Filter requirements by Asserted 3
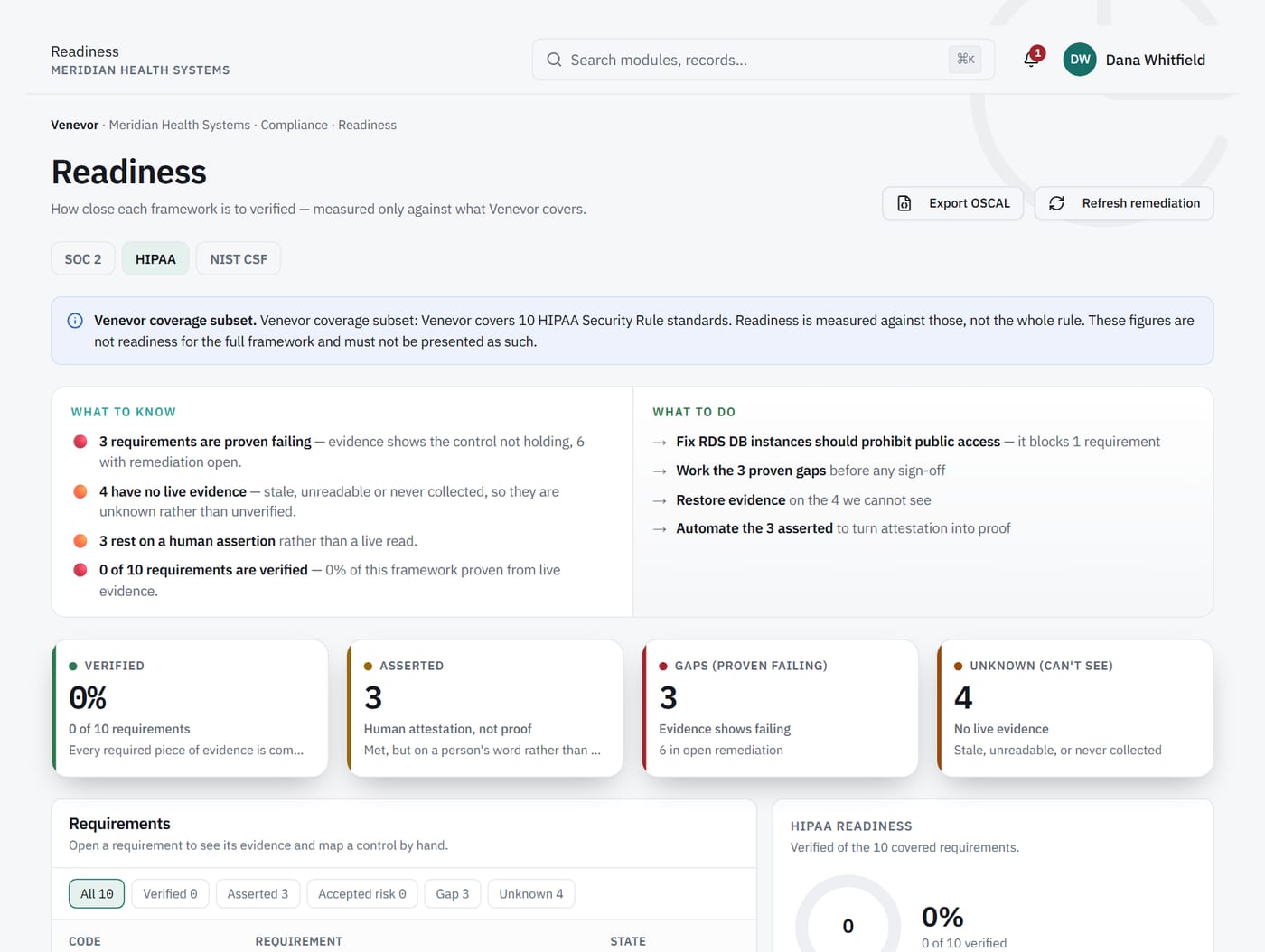 tap(258, 894)
